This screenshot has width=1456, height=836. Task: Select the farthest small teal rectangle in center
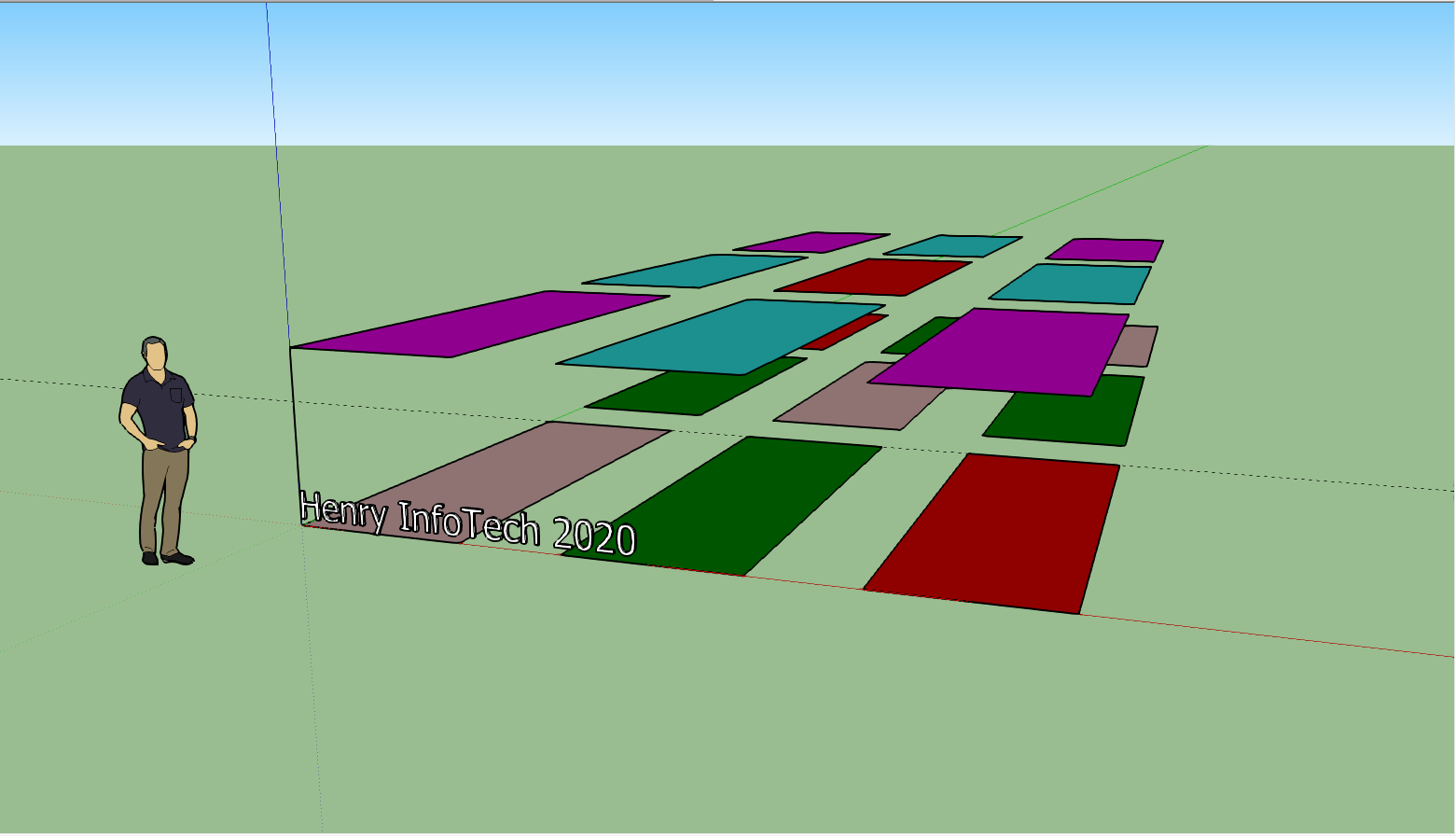952,245
